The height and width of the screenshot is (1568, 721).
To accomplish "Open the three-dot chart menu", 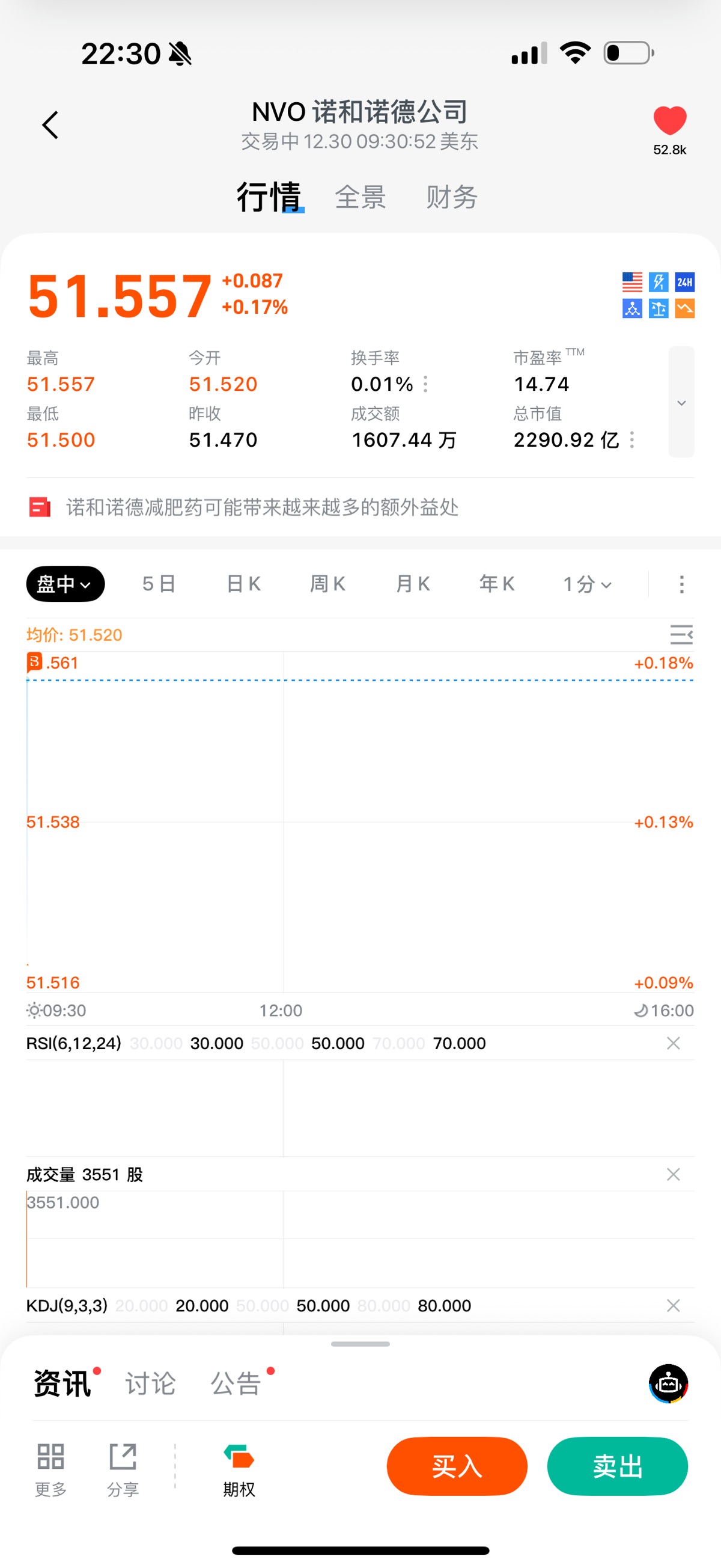I will (681, 584).
